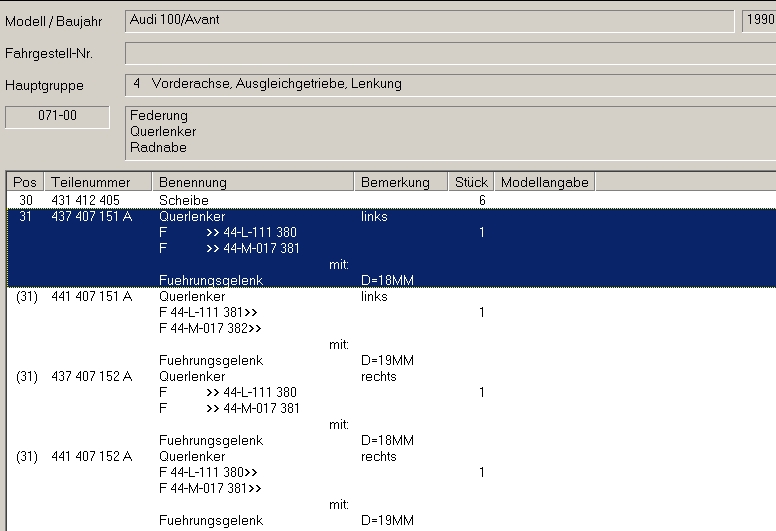Select the Hauptgruppe field showing Vorderachse
Screen dimensions: 776x531
coord(450,85)
